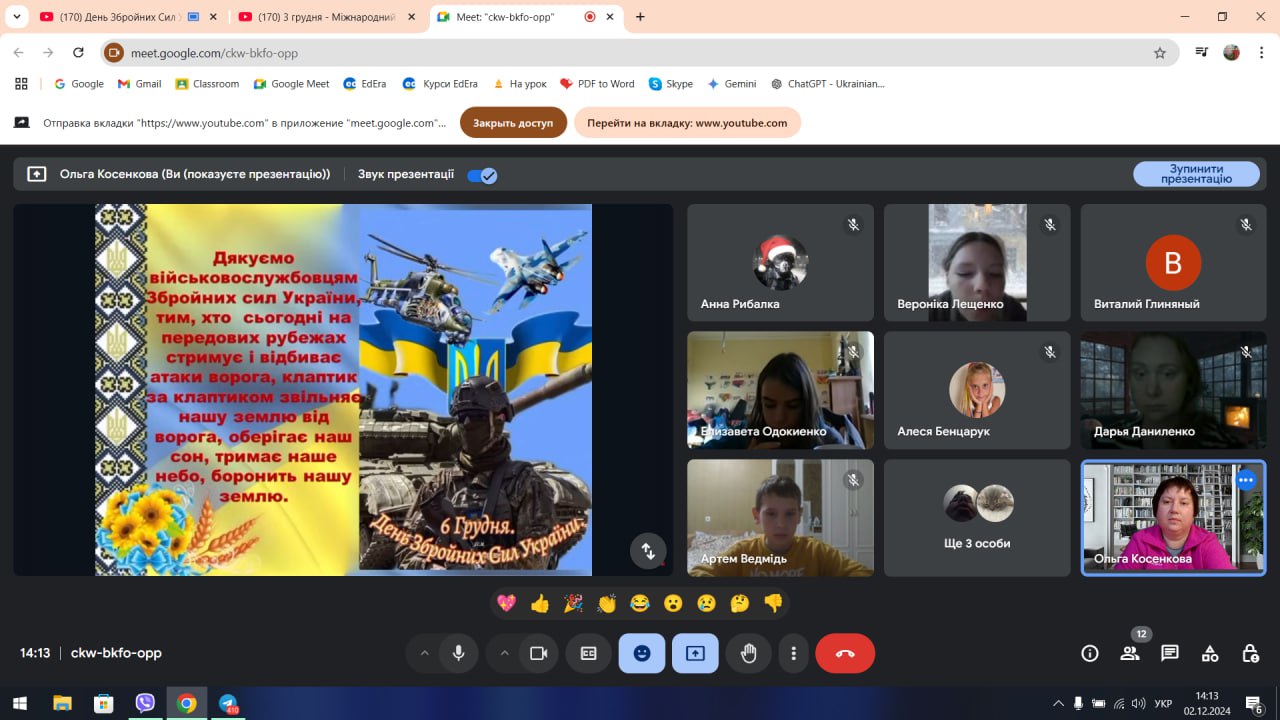The image size is (1280, 720).
Task: Mute the microphone
Action: [458, 653]
